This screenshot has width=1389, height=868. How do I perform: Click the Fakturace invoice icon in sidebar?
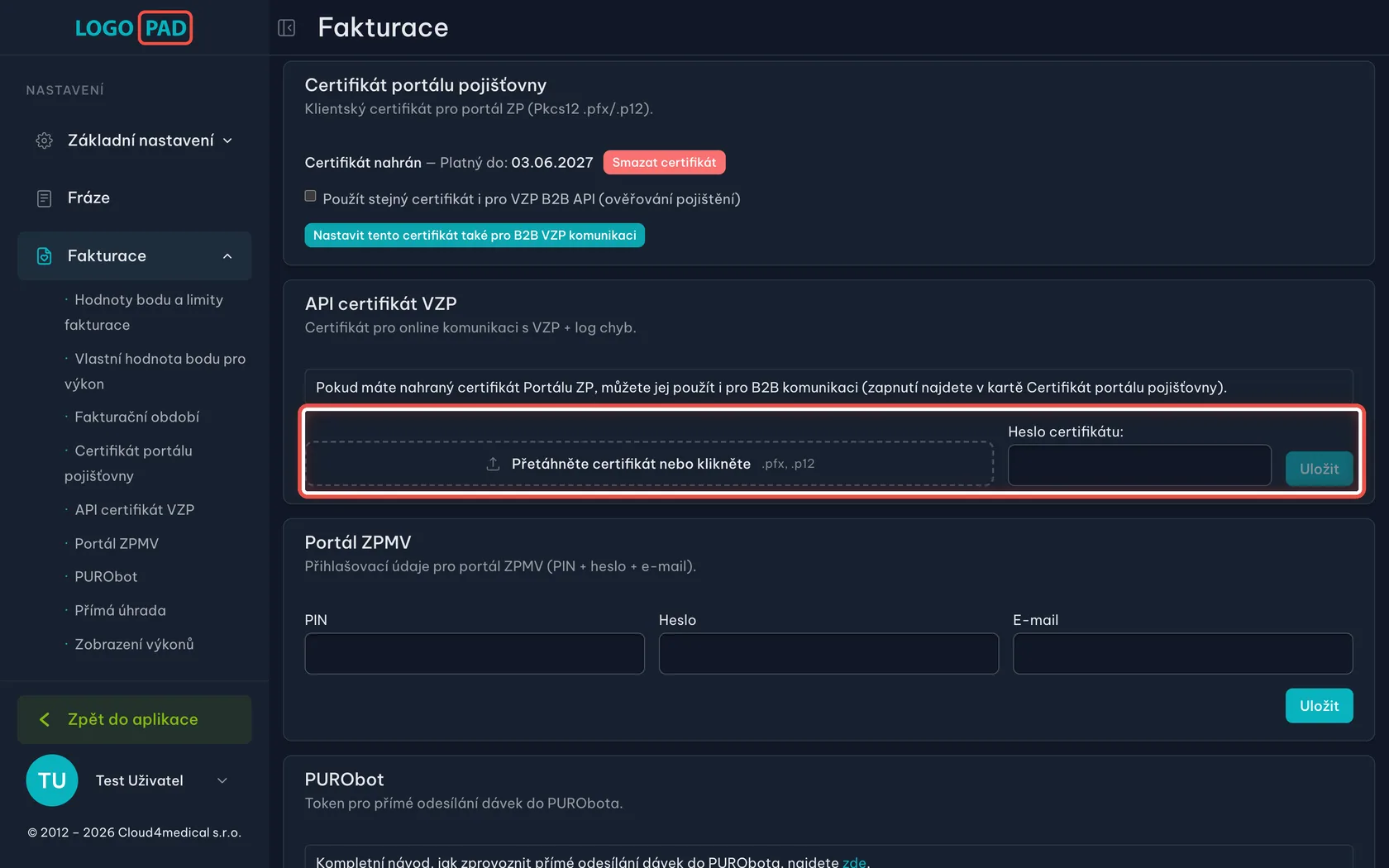point(45,256)
